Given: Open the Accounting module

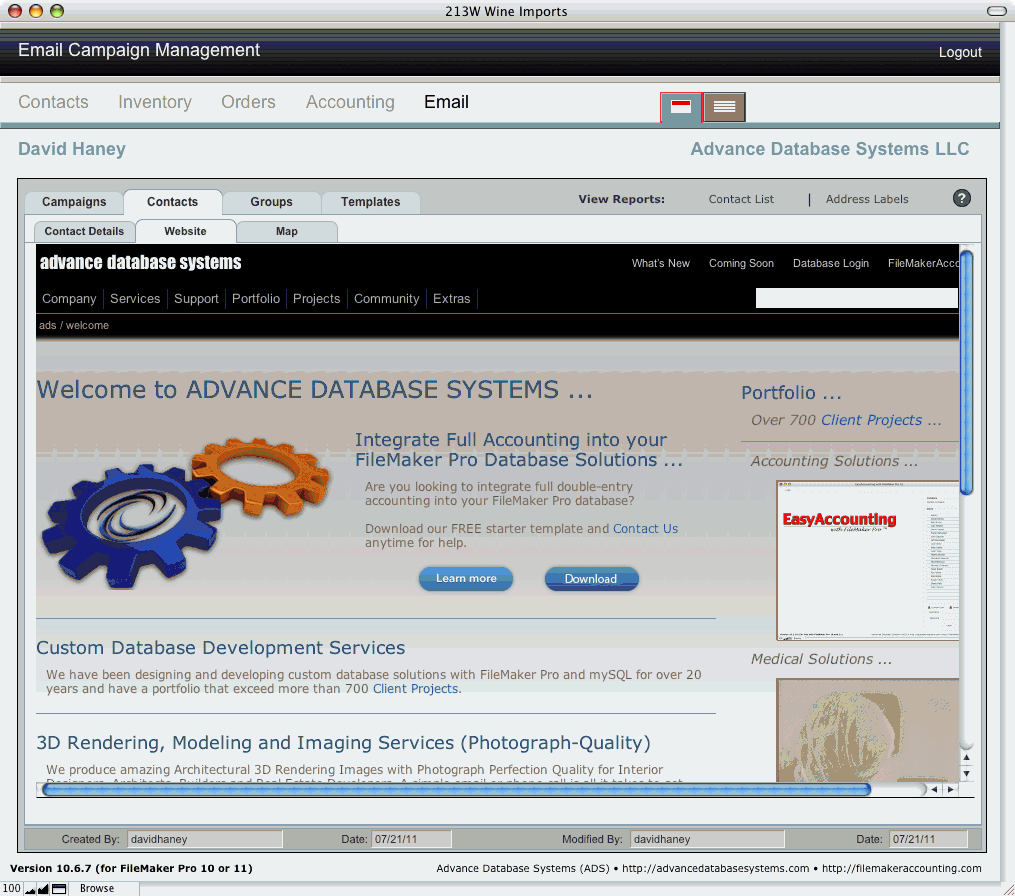Looking at the screenshot, I should pyautogui.click(x=350, y=102).
